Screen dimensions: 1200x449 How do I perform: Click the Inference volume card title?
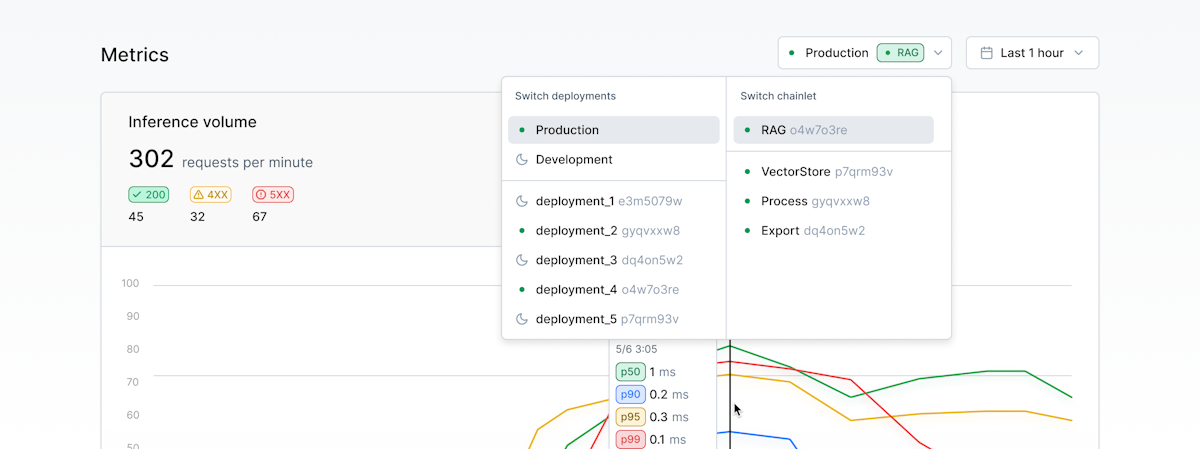tap(193, 122)
